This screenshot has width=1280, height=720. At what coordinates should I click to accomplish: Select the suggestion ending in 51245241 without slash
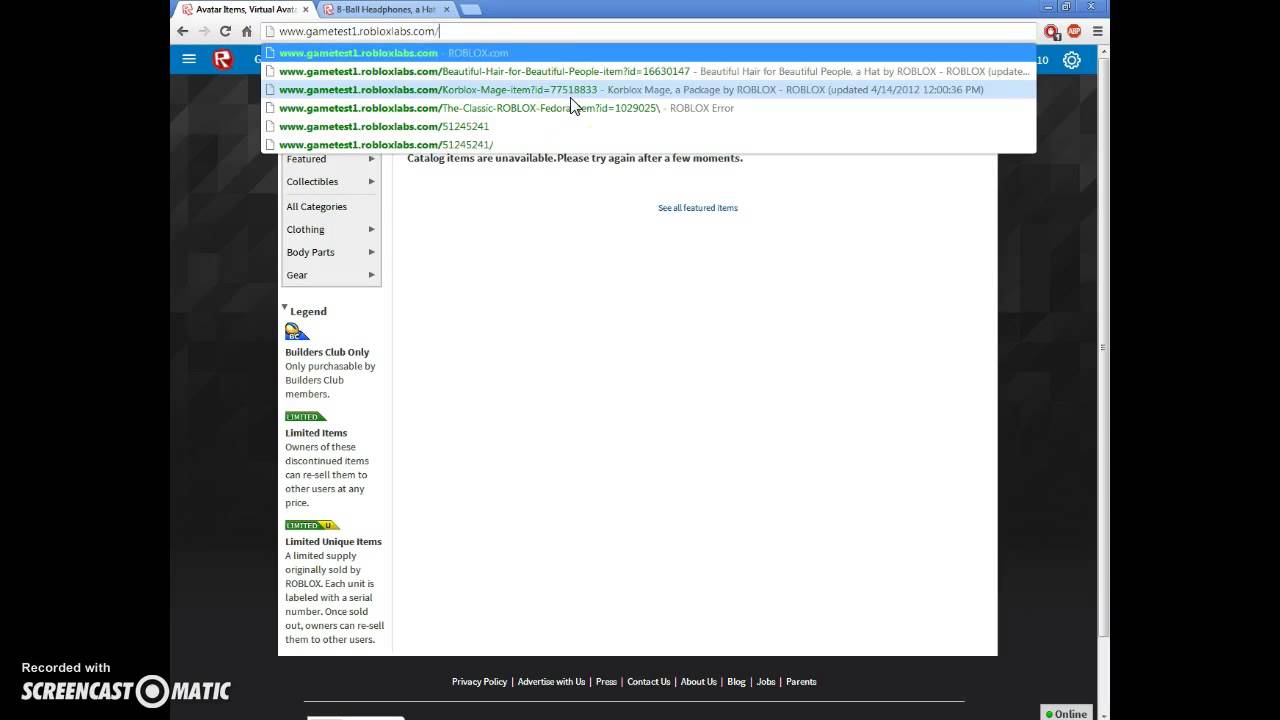point(648,126)
